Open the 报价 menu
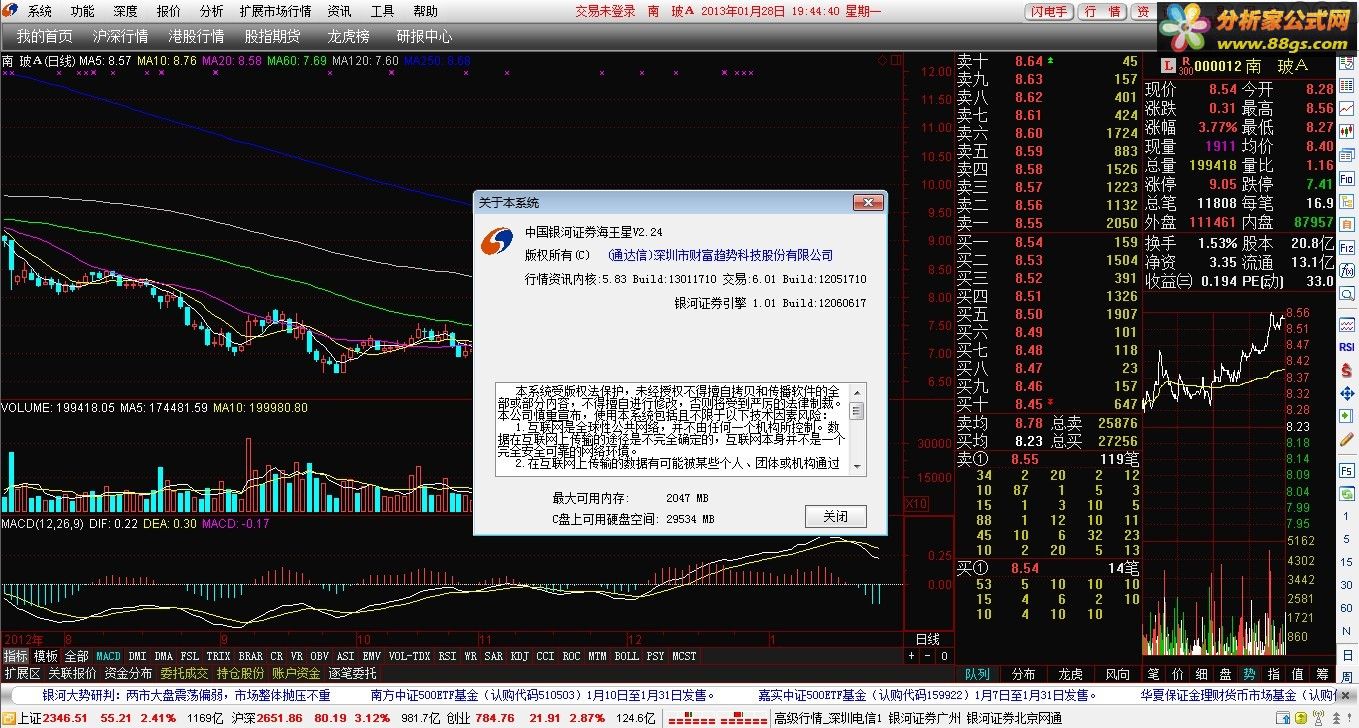 click(x=169, y=11)
